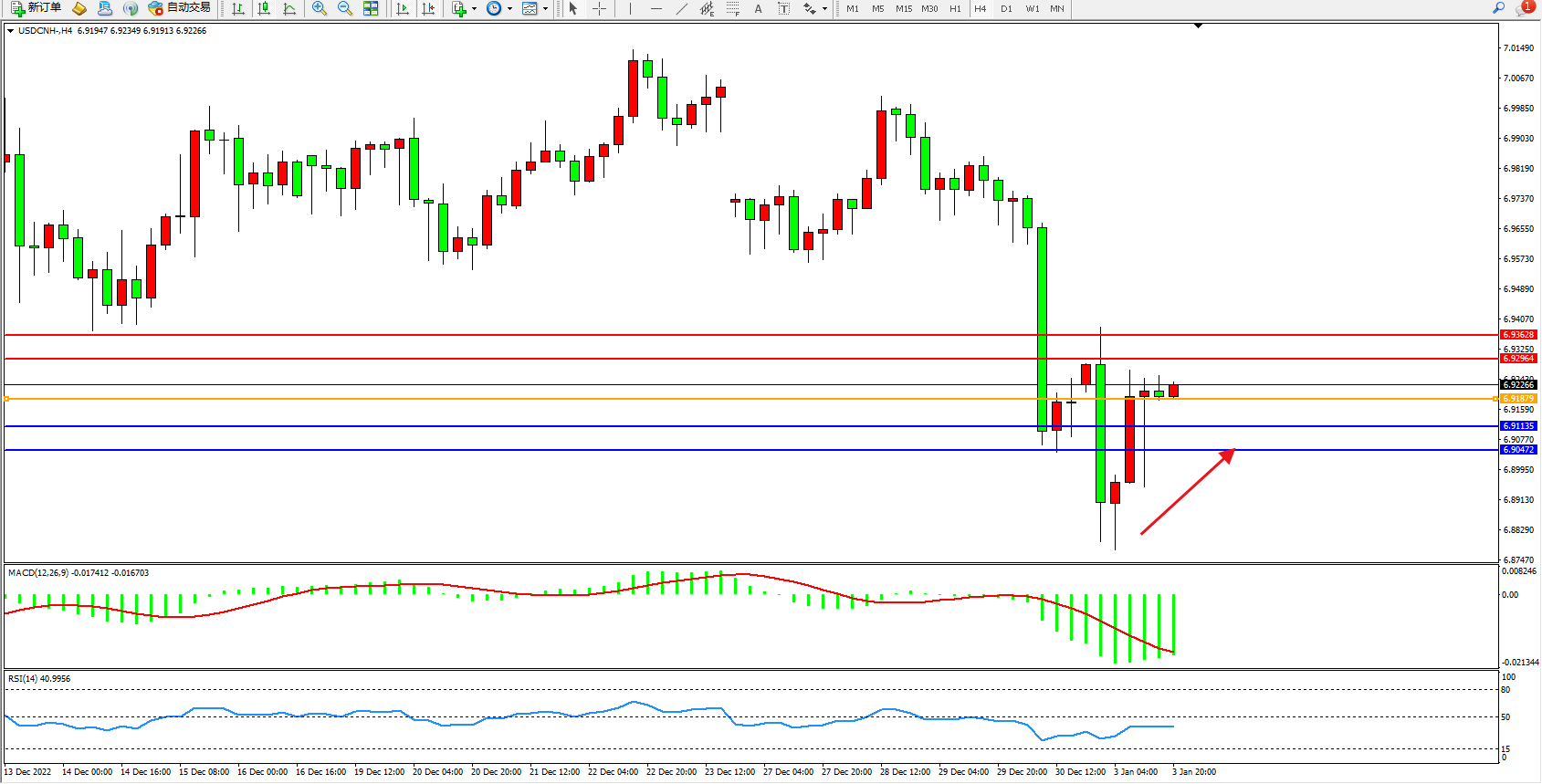Click the orange 6.91879 price level label

tap(1518, 399)
